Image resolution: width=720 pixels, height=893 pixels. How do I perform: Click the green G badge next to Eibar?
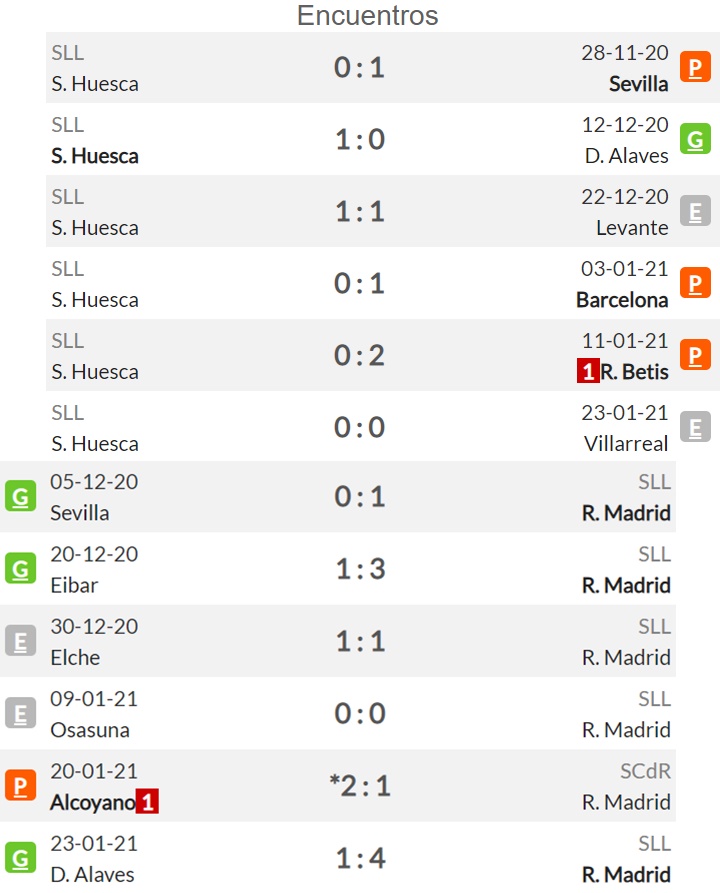21,568
